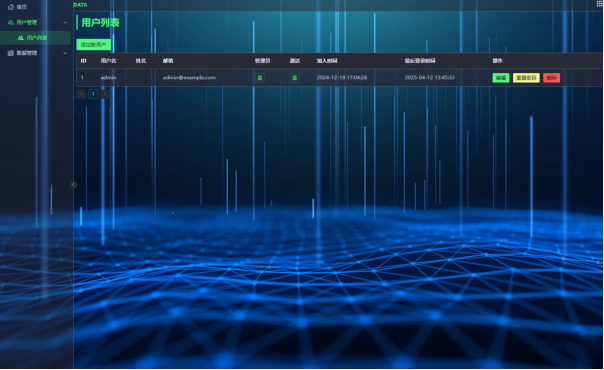Click the 用户列表 page heading
604x370 pixels.
[x=100, y=22]
